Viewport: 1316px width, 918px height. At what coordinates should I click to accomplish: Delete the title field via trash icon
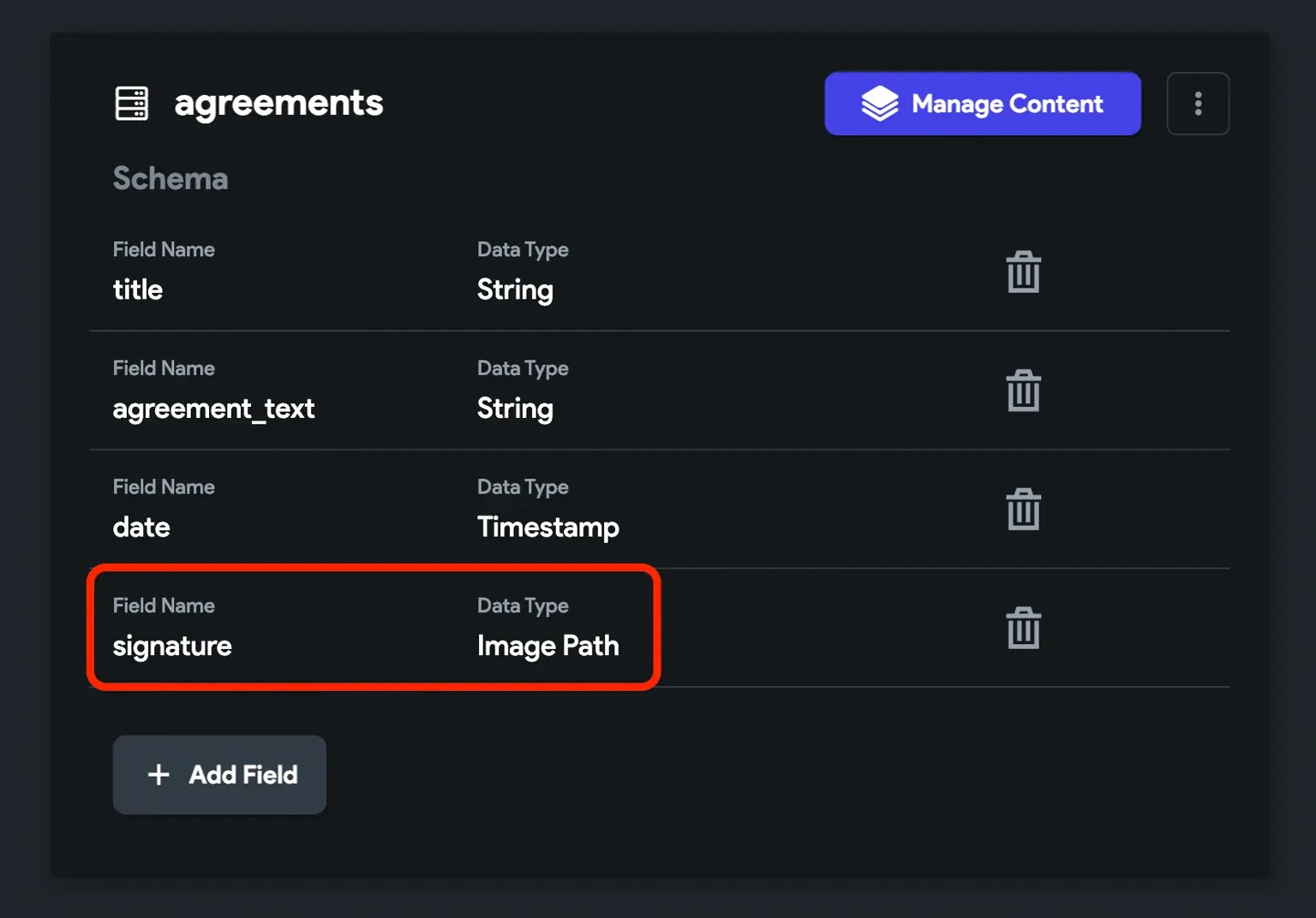coord(1023,272)
